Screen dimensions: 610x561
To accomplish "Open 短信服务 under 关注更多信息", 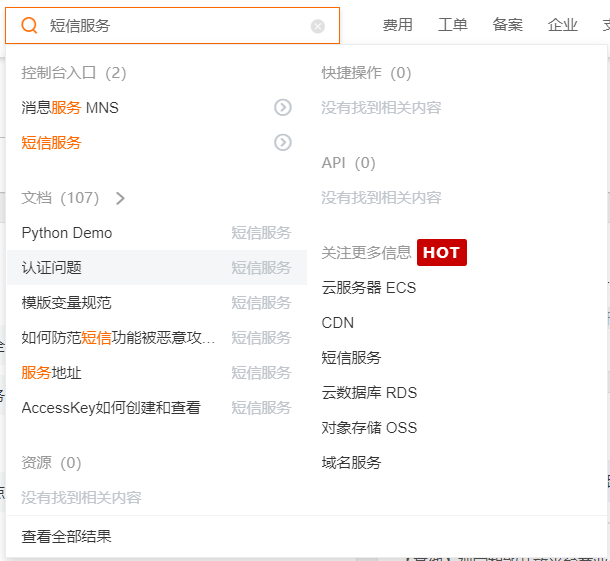I will click(351, 358).
